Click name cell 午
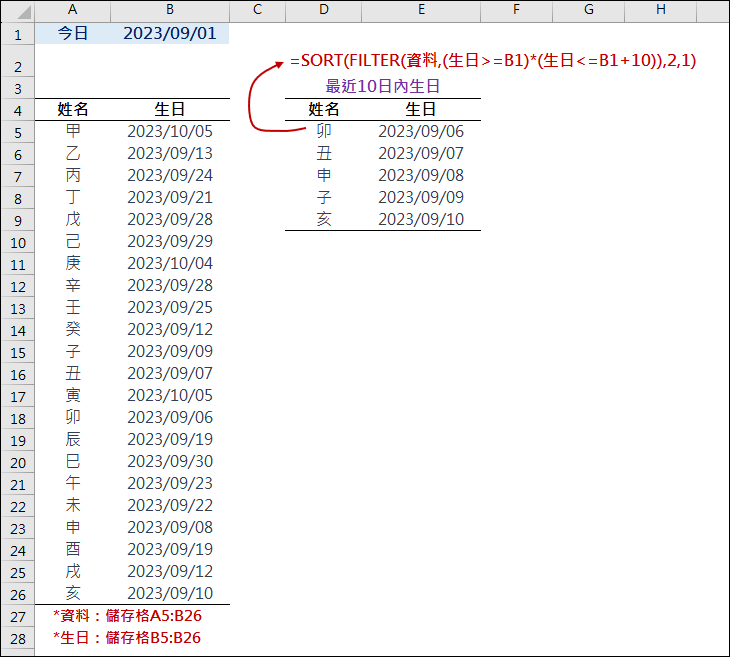 [73, 483]
